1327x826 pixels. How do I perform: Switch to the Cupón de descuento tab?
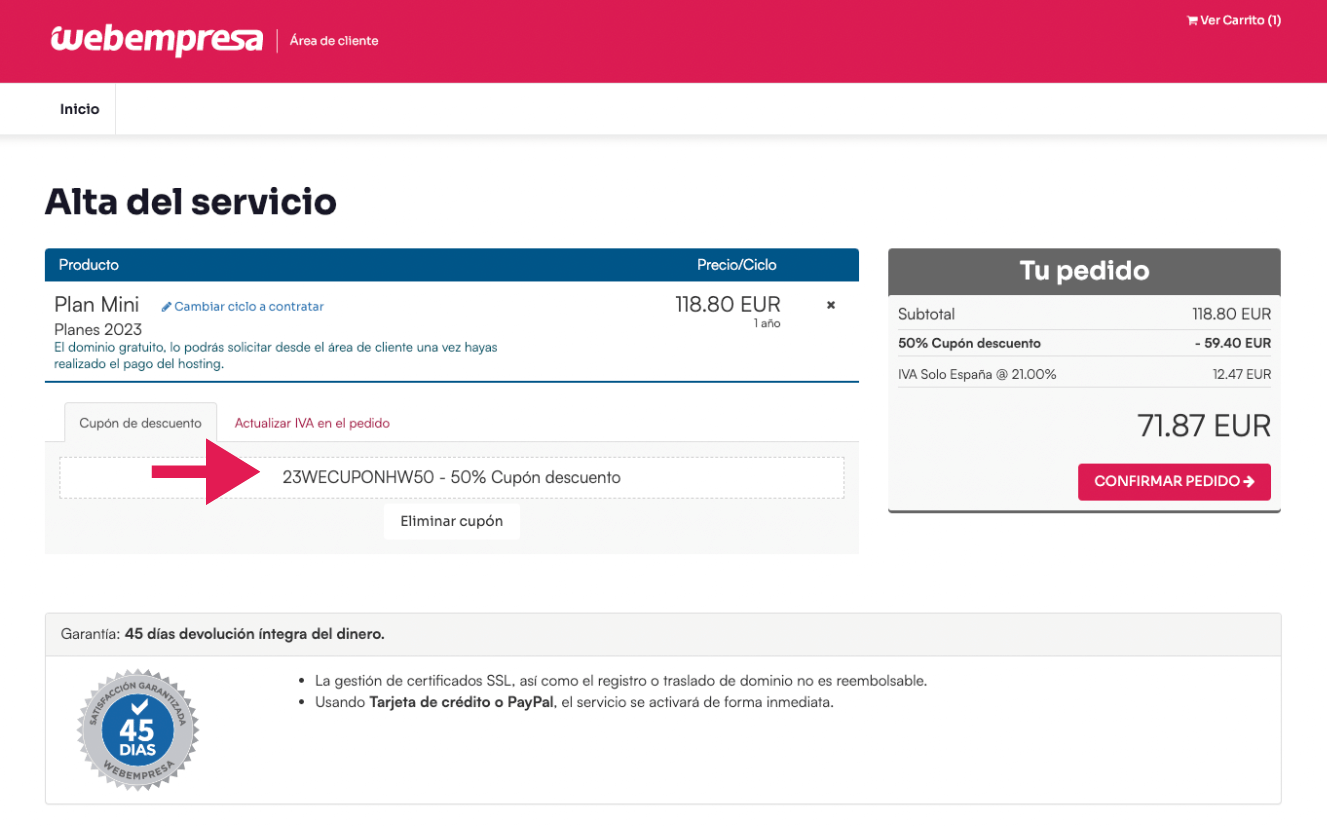click(140, 422)
